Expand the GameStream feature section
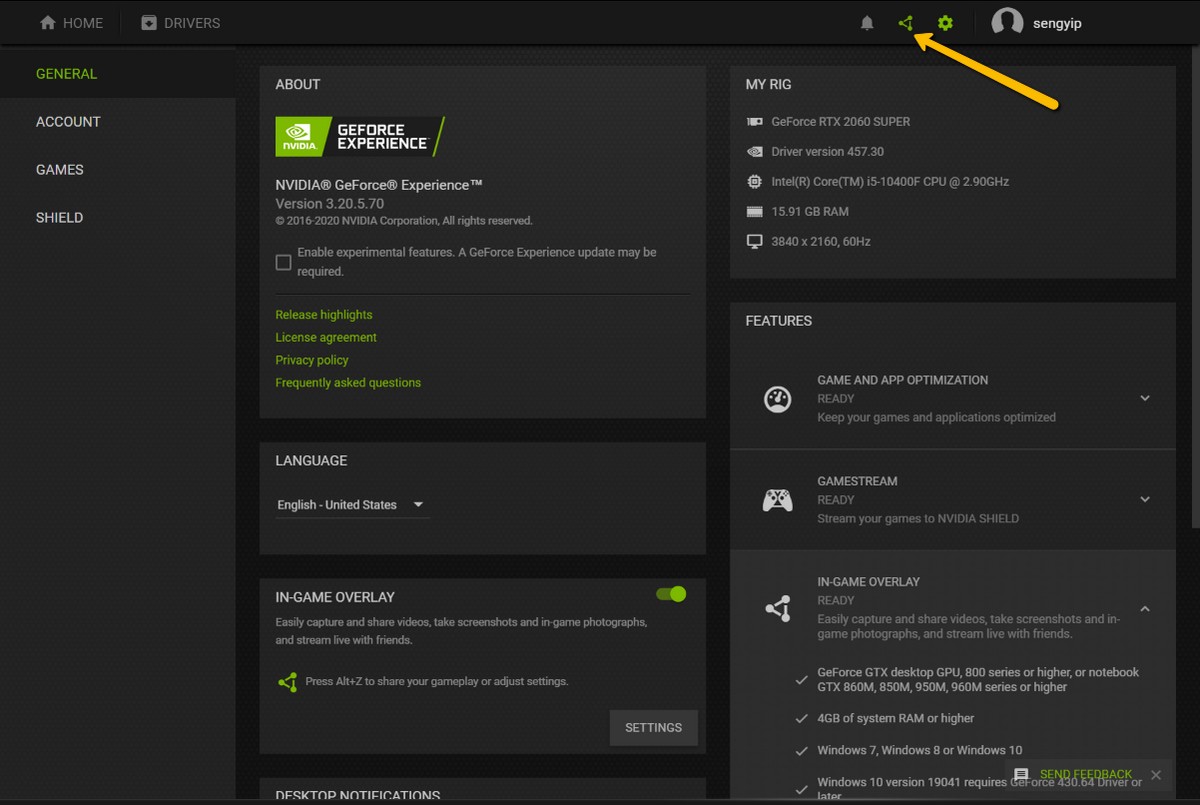This screenshot has height=805, width=1200. (x=1145, y=499)
